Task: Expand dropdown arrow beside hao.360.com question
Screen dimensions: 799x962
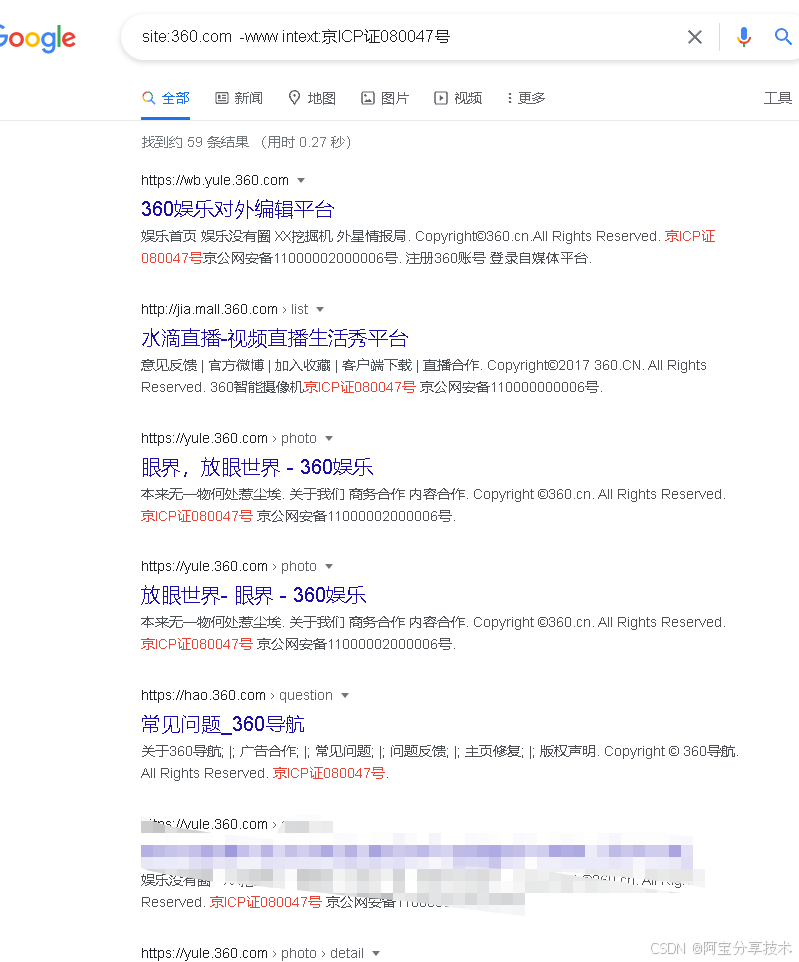Action: pos(345,695)
